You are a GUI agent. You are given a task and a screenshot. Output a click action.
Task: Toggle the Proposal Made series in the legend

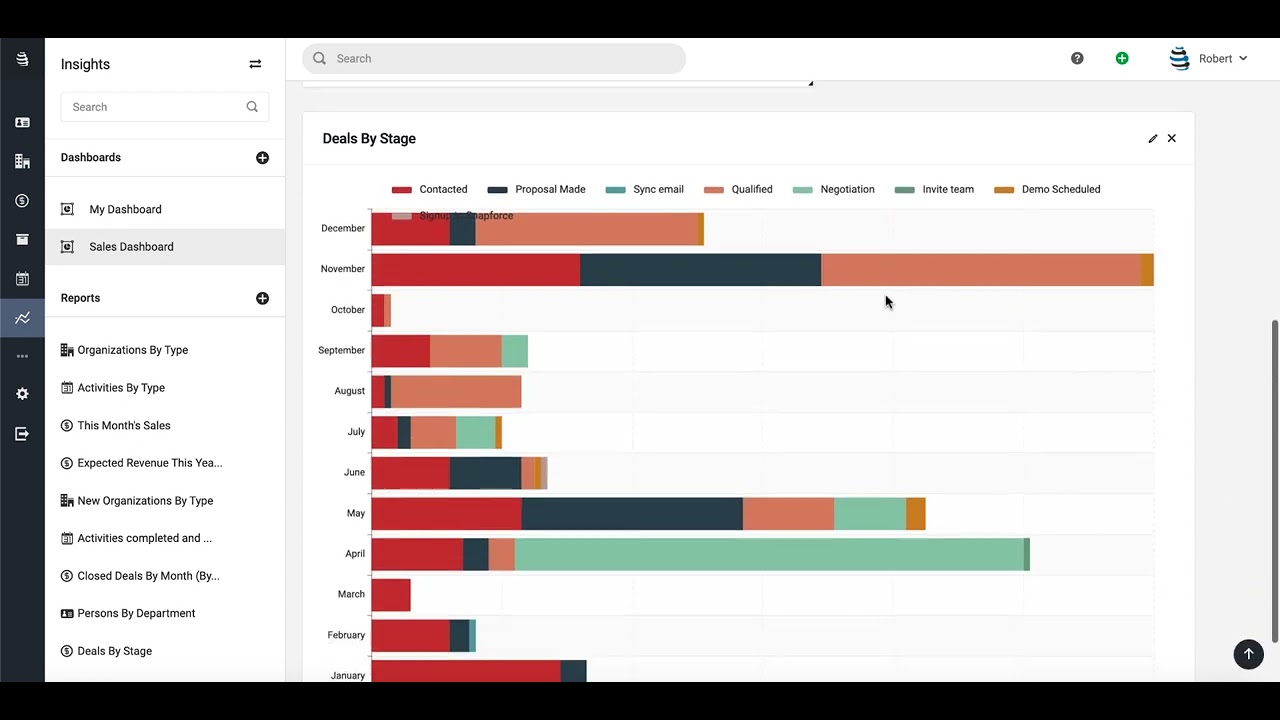coord(536,189)
